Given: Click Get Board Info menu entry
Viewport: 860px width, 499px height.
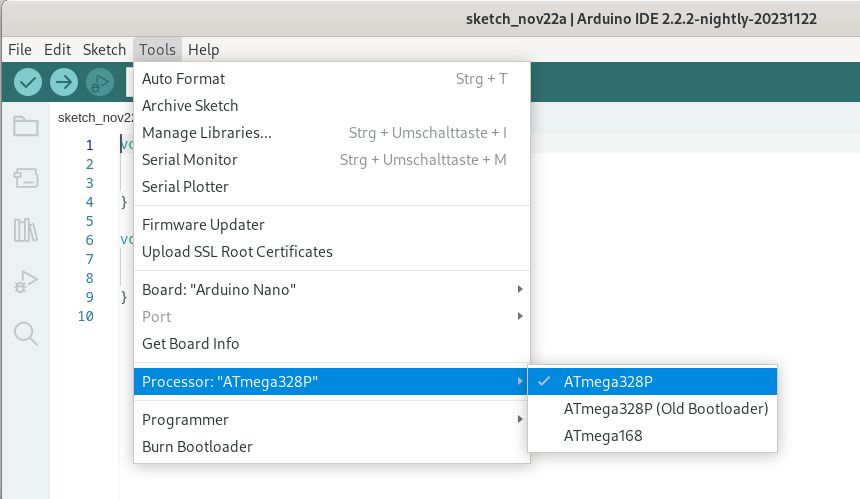Looking at the screenshot, I should click(x=332, y=344).
